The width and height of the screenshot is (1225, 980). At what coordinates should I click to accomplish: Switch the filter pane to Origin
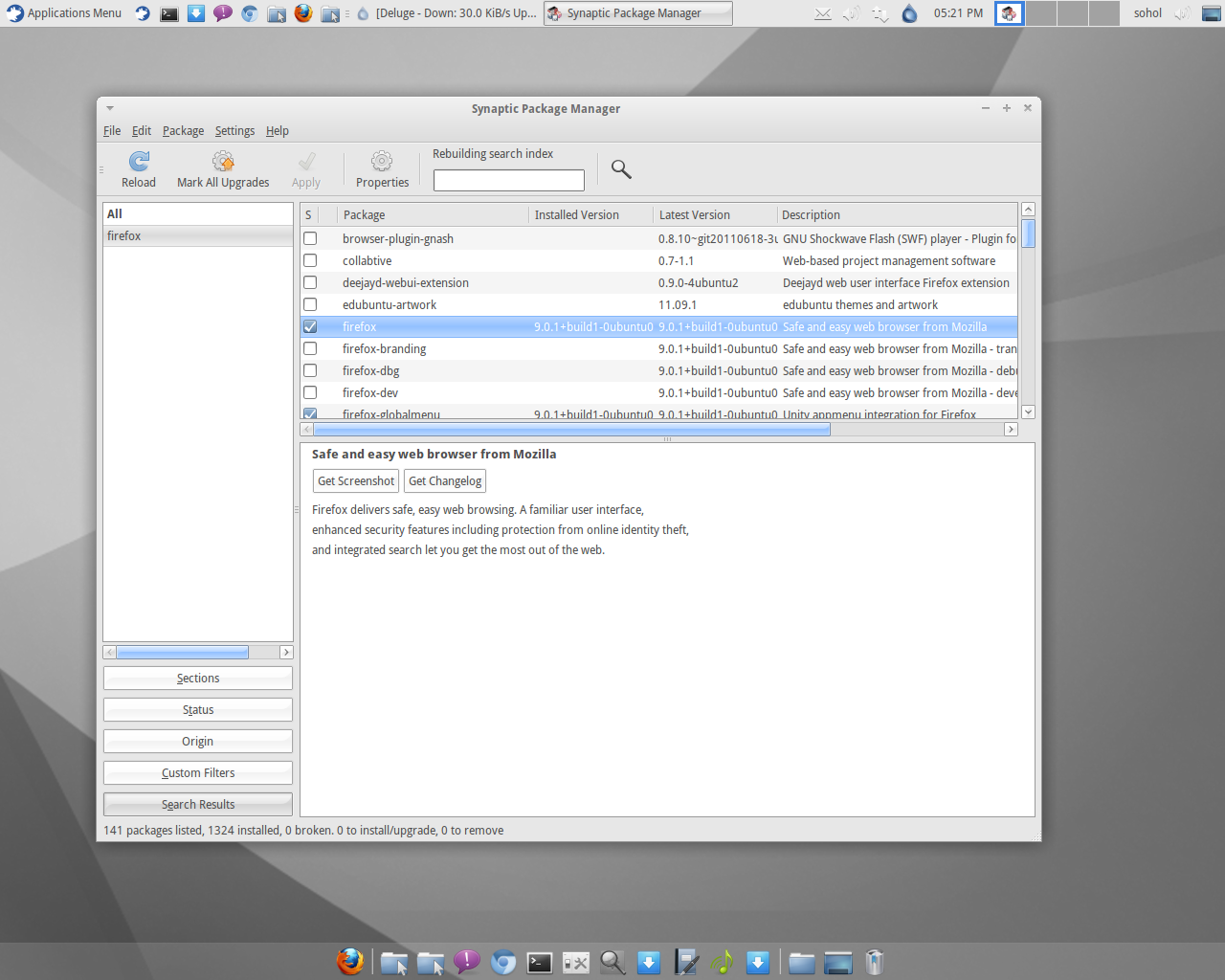pyautogui.click(x=198, y=742)
